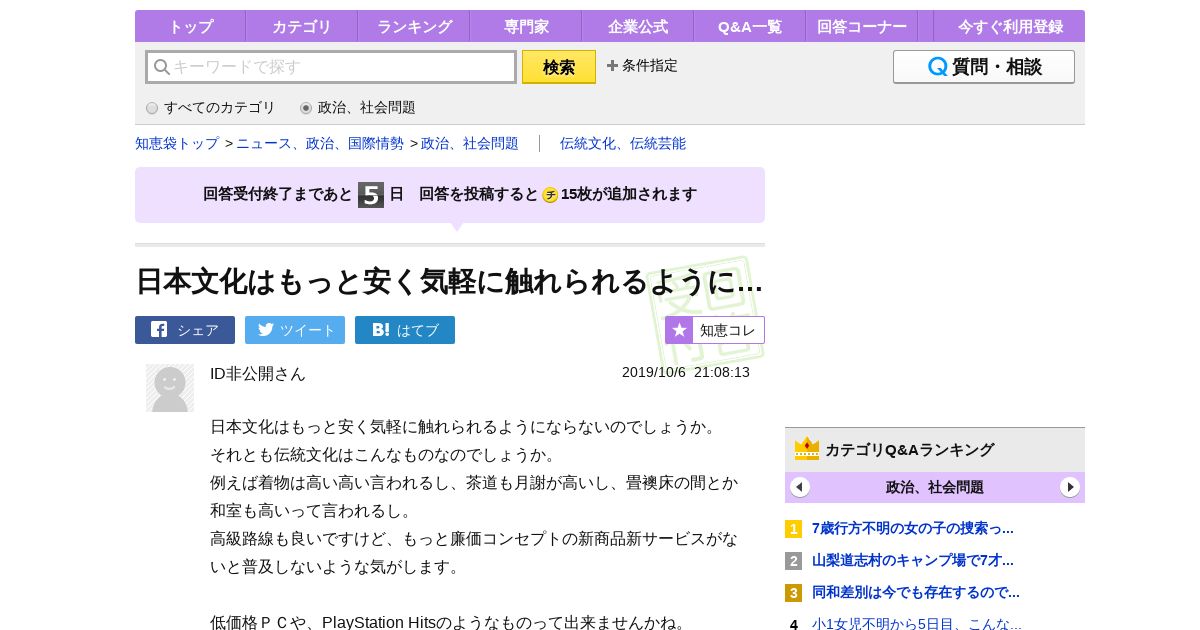Go to the 回答コーナー tab

[x=861, y=27]
